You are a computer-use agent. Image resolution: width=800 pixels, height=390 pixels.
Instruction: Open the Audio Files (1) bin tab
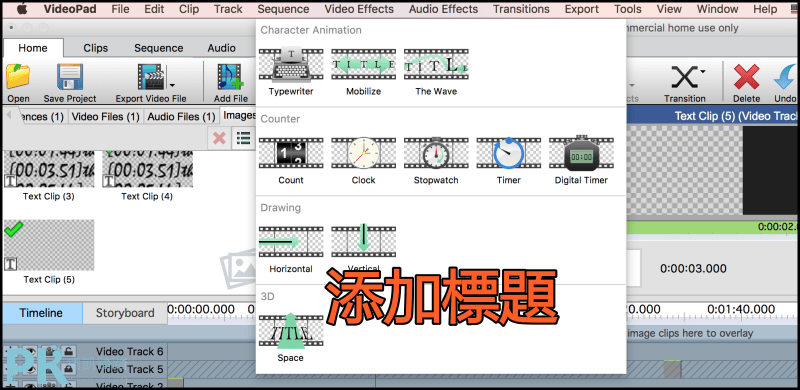[x=182, y=117]
